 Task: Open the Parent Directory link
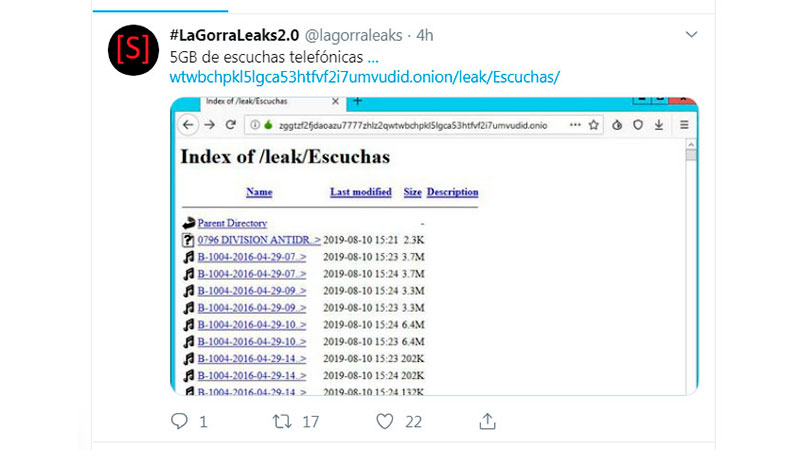pyautogui.click(x=232, y=223)
